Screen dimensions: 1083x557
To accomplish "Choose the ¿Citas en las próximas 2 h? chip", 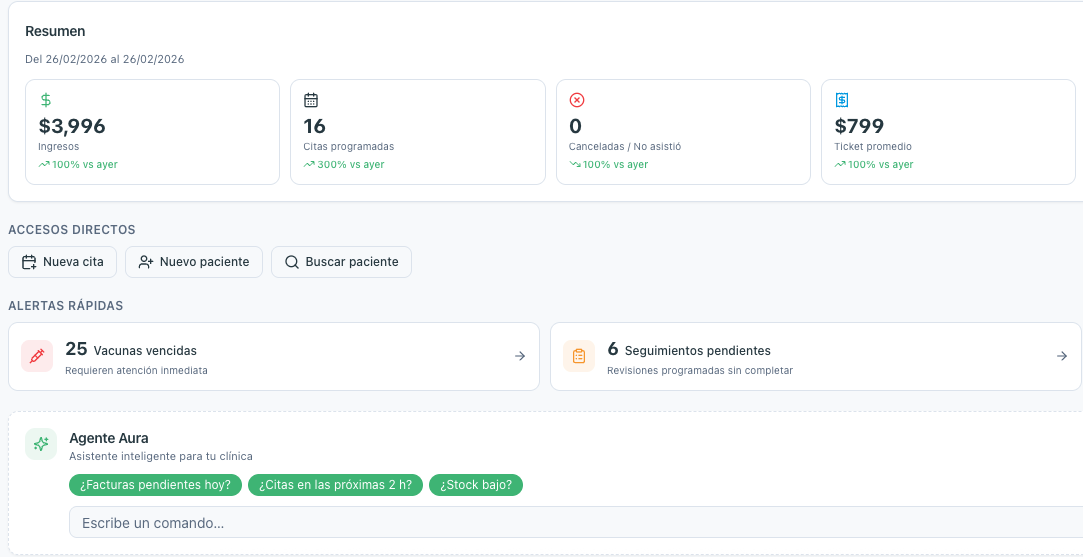I will point(336,485).
